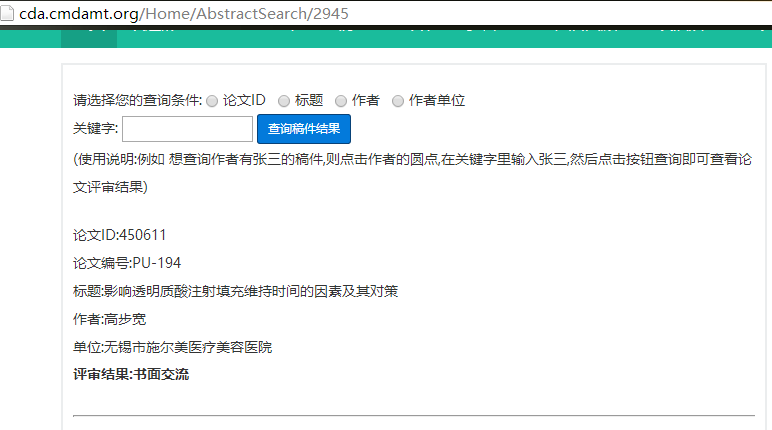Viewport: 772px width, 430px height.
Task: Click the page icon in the address bar
Action: 10,12
